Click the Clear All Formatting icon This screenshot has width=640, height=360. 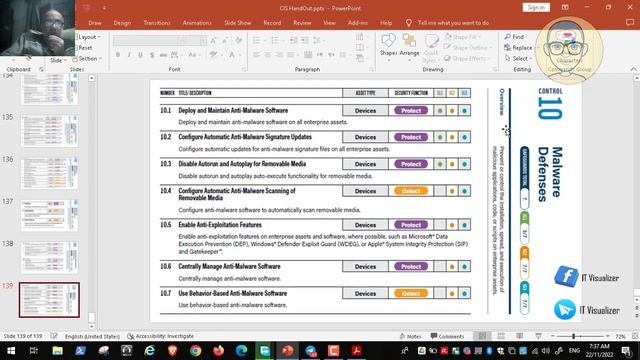pos(239,40)
